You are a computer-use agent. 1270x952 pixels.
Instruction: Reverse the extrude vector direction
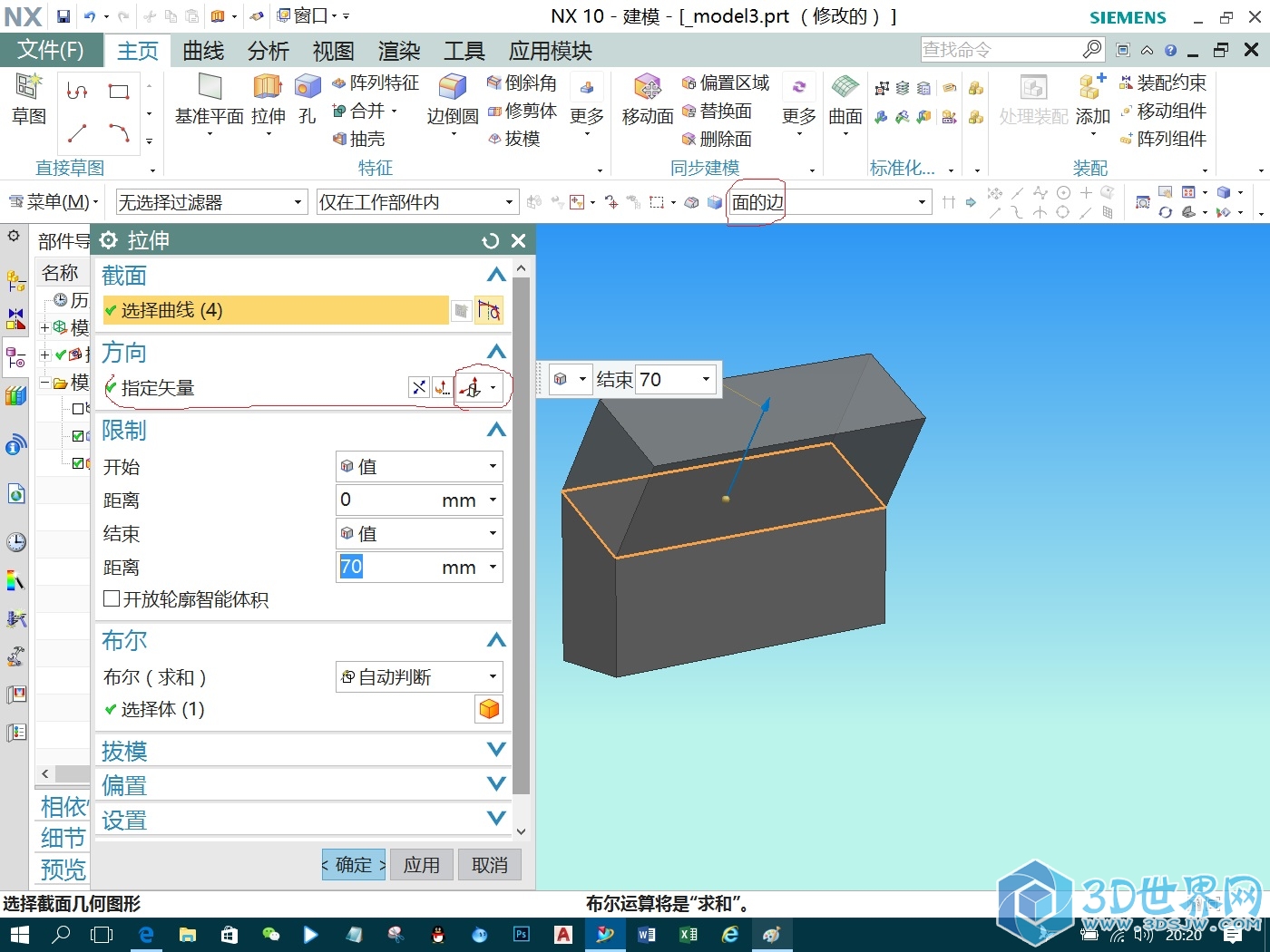point(418,387)
